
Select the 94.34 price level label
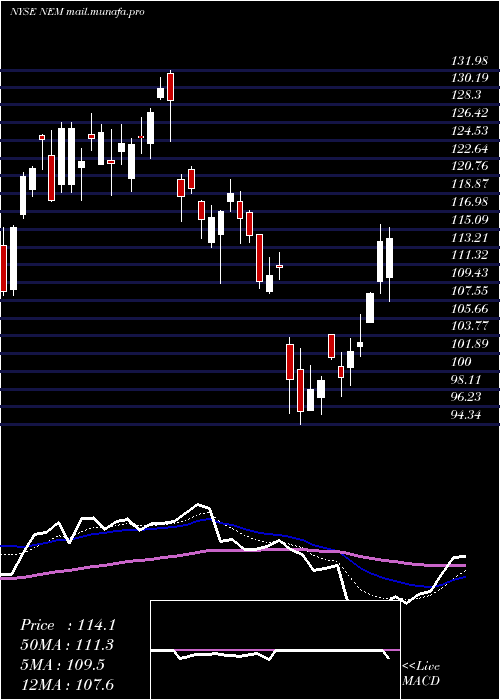click(x=467, y=415)
